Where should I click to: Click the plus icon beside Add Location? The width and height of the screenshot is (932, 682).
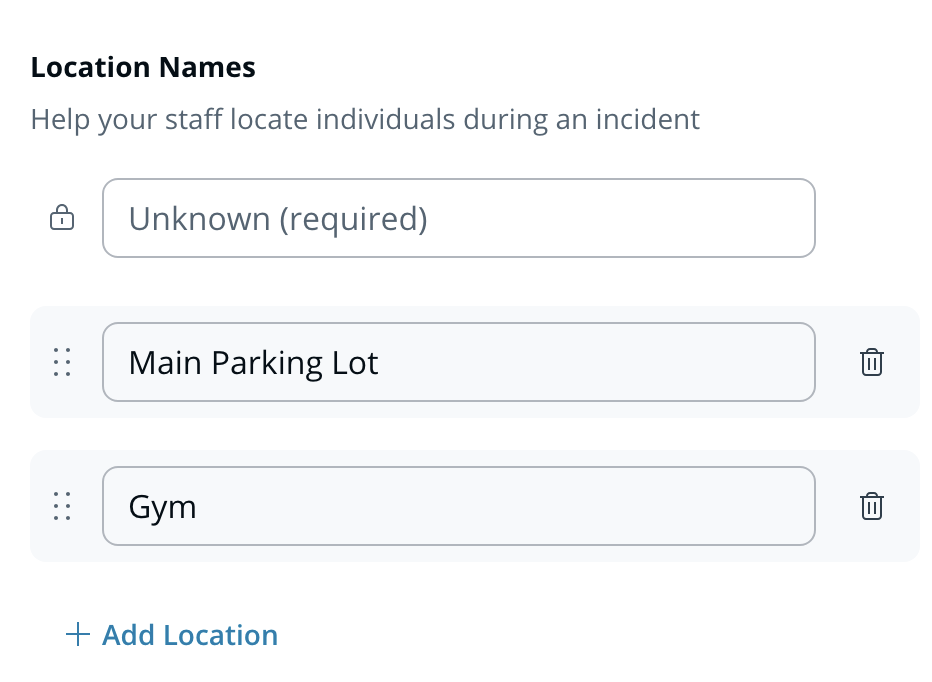(x=77, y=635)
